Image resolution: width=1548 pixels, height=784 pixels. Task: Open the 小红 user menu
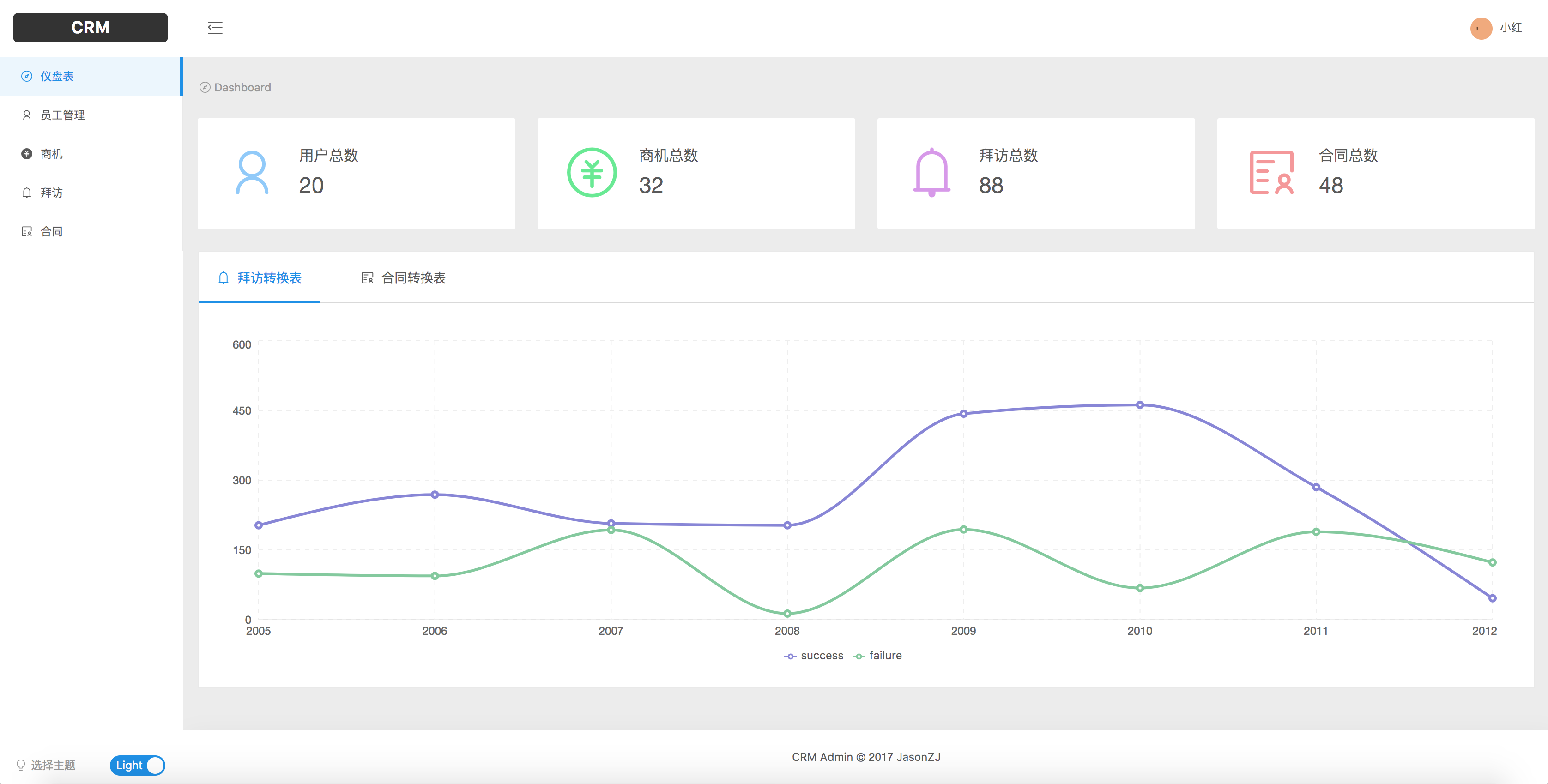coord(1510,28)
